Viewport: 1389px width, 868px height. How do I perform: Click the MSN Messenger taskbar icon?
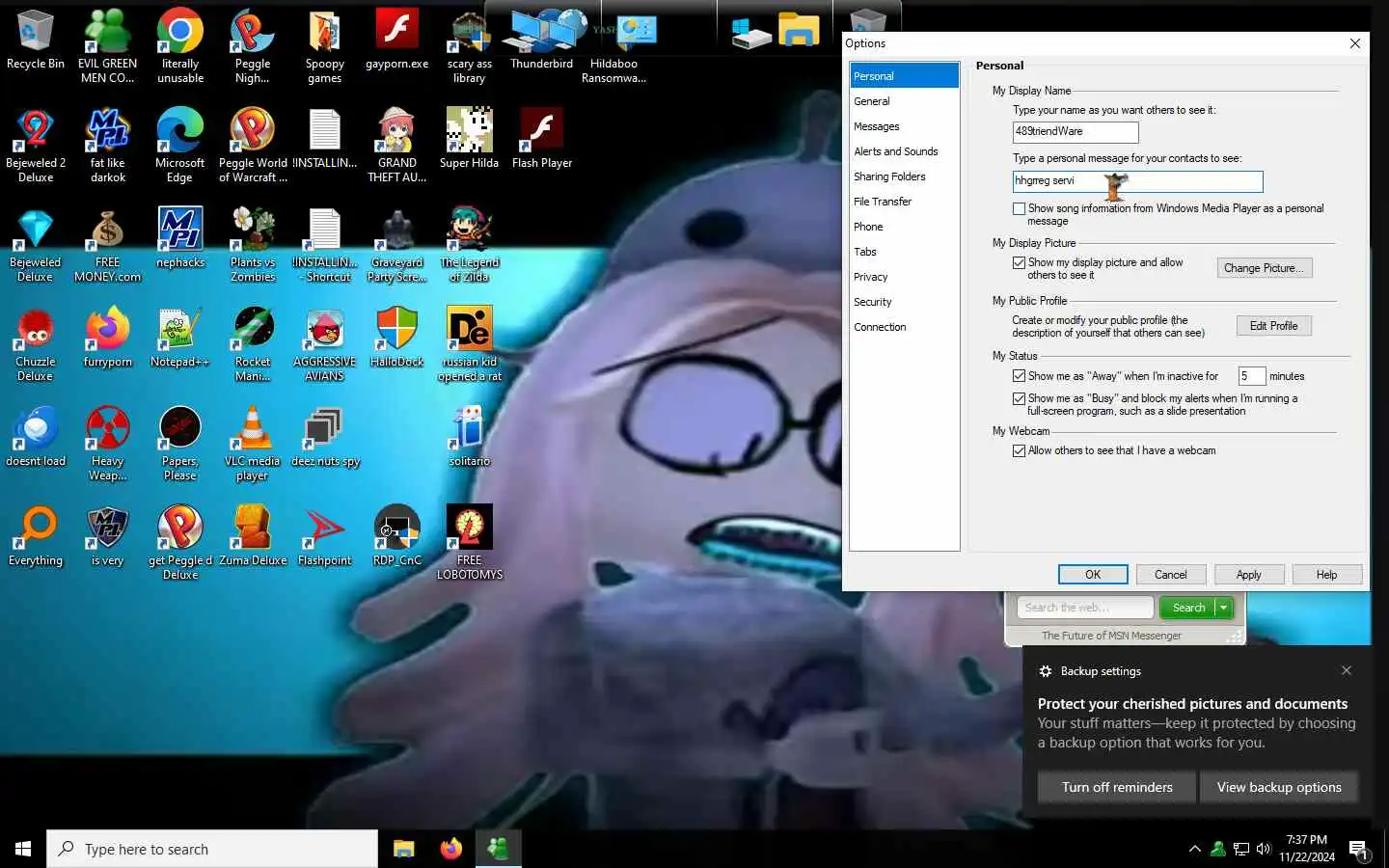[498, 849]
